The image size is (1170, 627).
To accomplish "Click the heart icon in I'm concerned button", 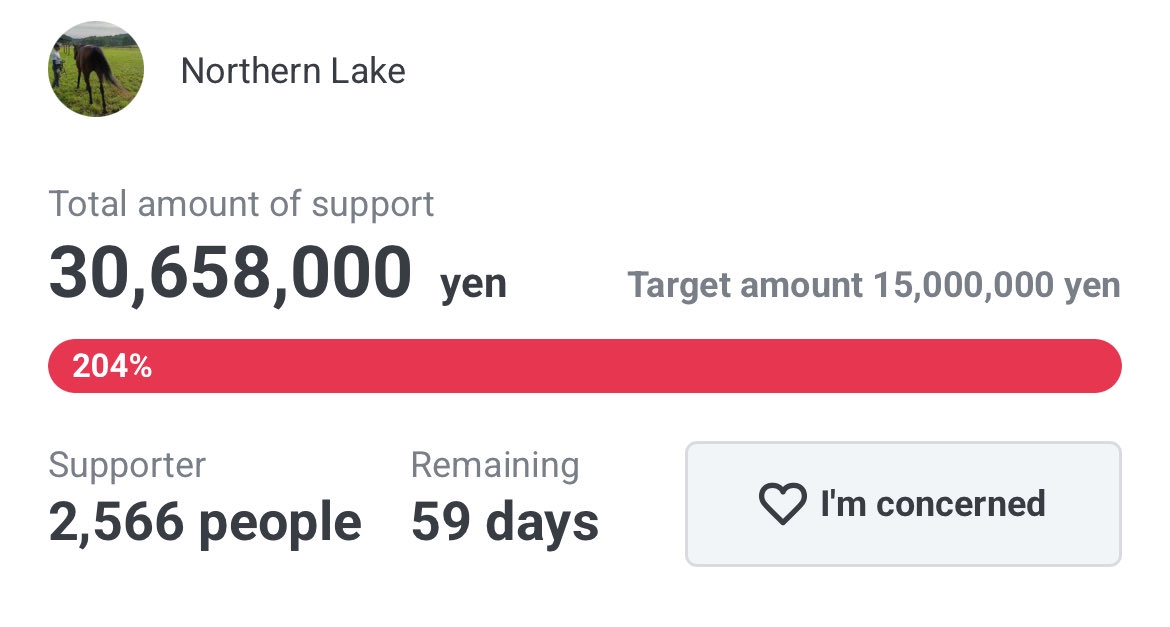I will pos(782,504).
